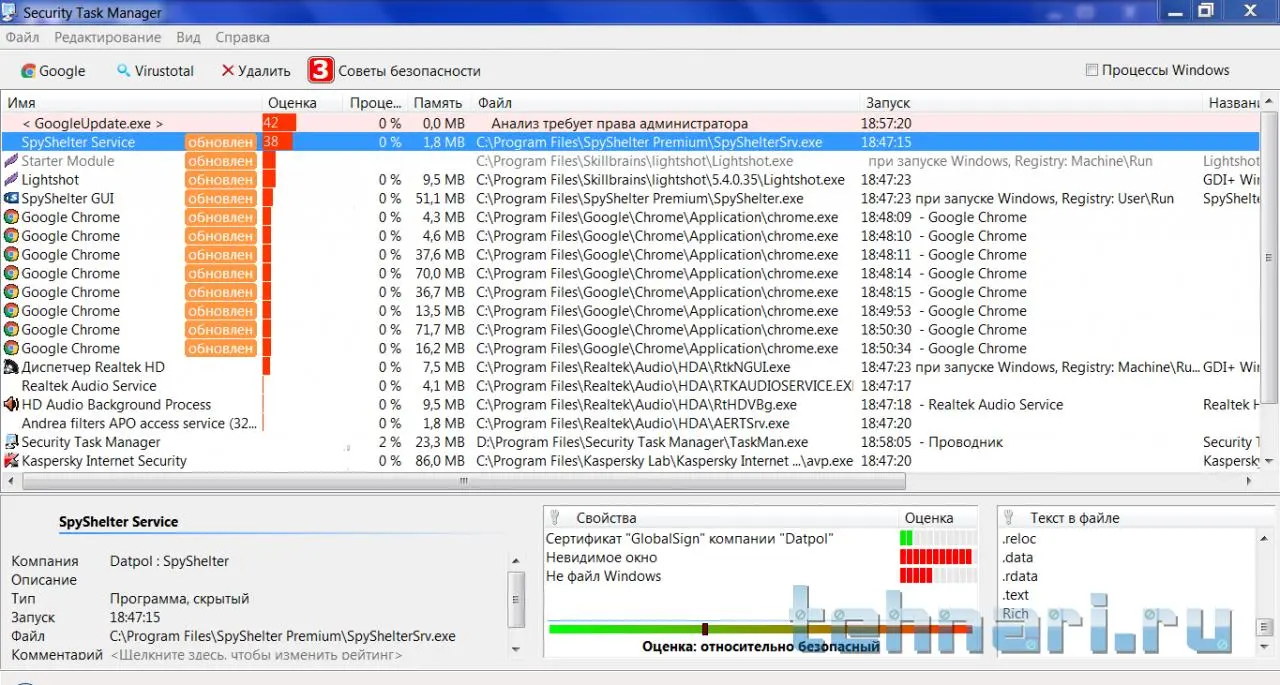Viewport: 1280px width, 685px height.
Task: Select the < GoogleUpdate.exe > row
Action: (630, 123)
